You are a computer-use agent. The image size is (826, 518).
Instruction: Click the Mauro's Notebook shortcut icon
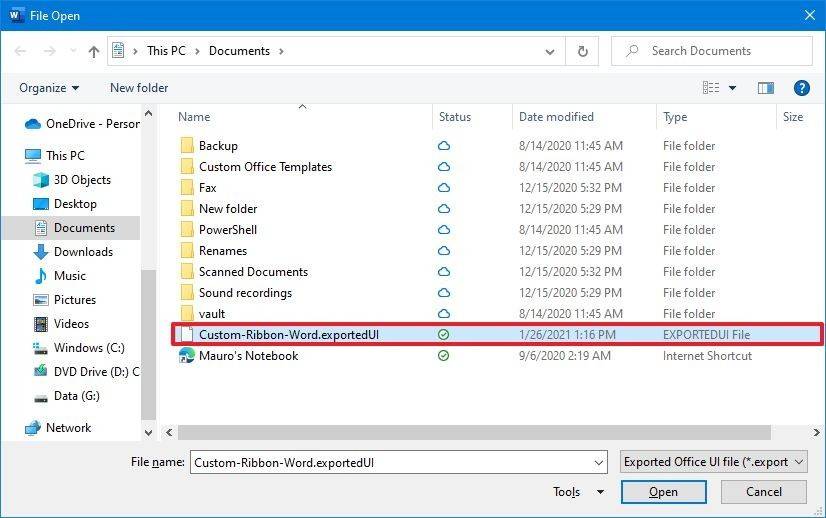[186, 356]
